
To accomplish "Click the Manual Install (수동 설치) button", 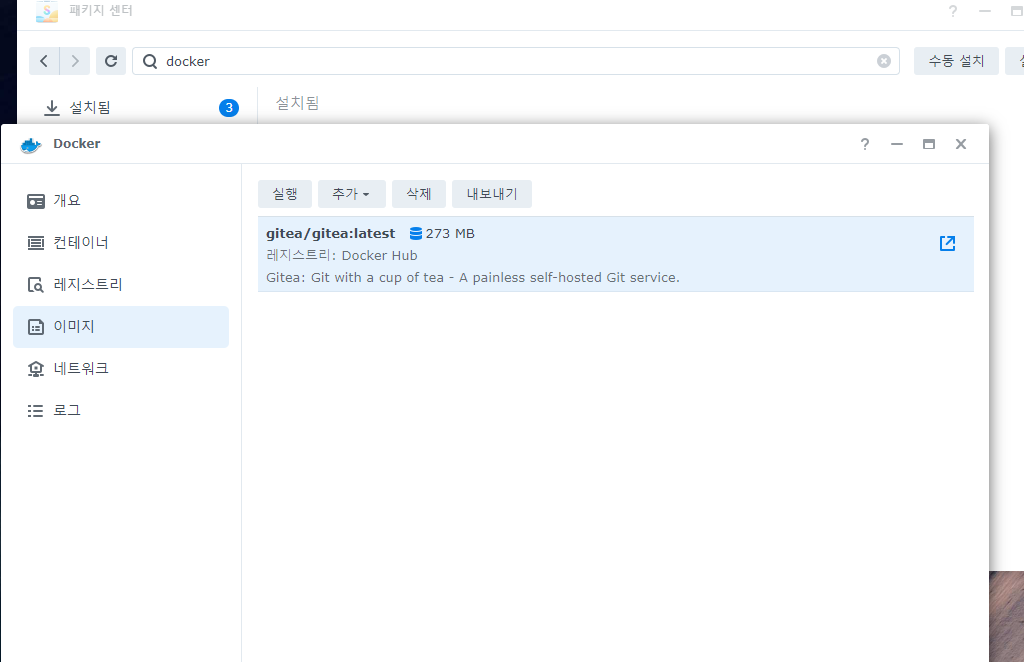I will 956,61.
